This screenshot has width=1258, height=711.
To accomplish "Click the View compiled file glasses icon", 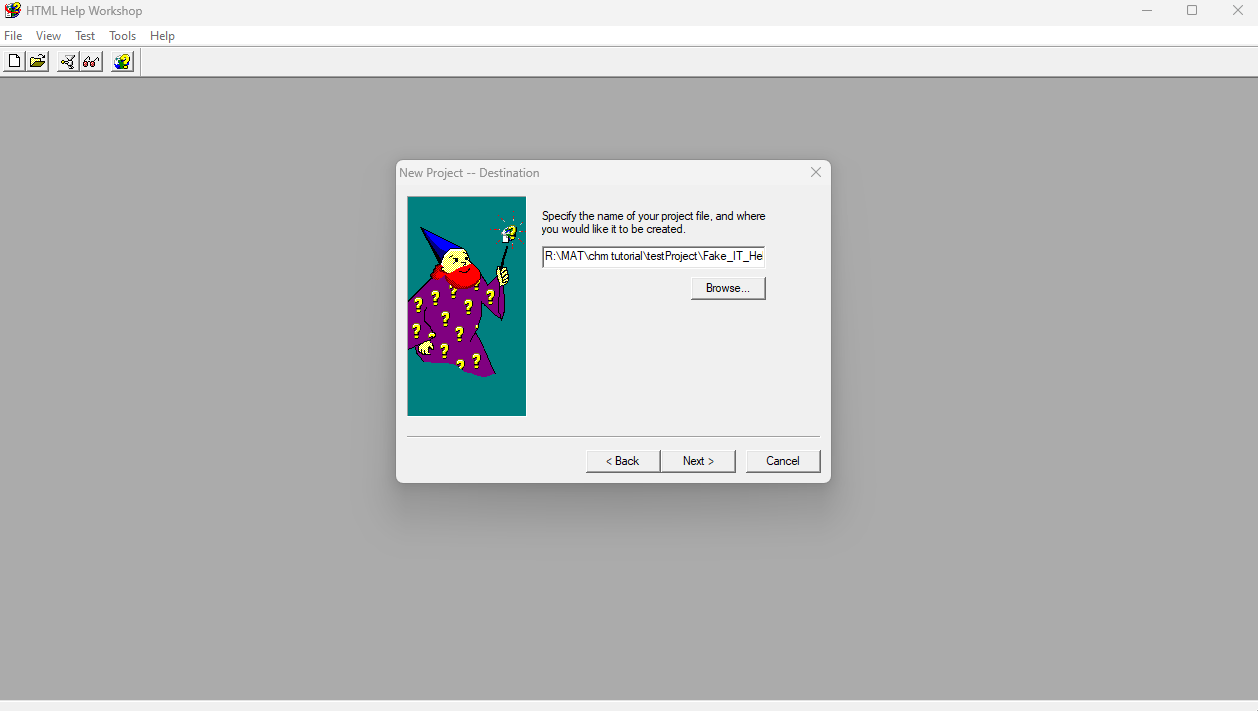I will coord(91,62).
